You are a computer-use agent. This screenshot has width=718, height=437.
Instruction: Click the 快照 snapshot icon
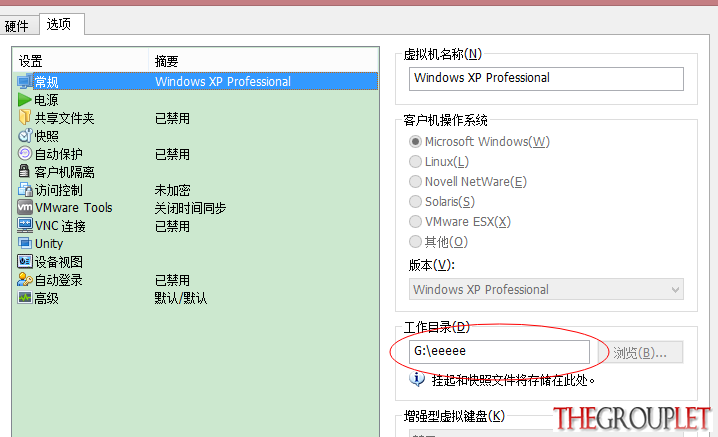[x=25, y=136]
